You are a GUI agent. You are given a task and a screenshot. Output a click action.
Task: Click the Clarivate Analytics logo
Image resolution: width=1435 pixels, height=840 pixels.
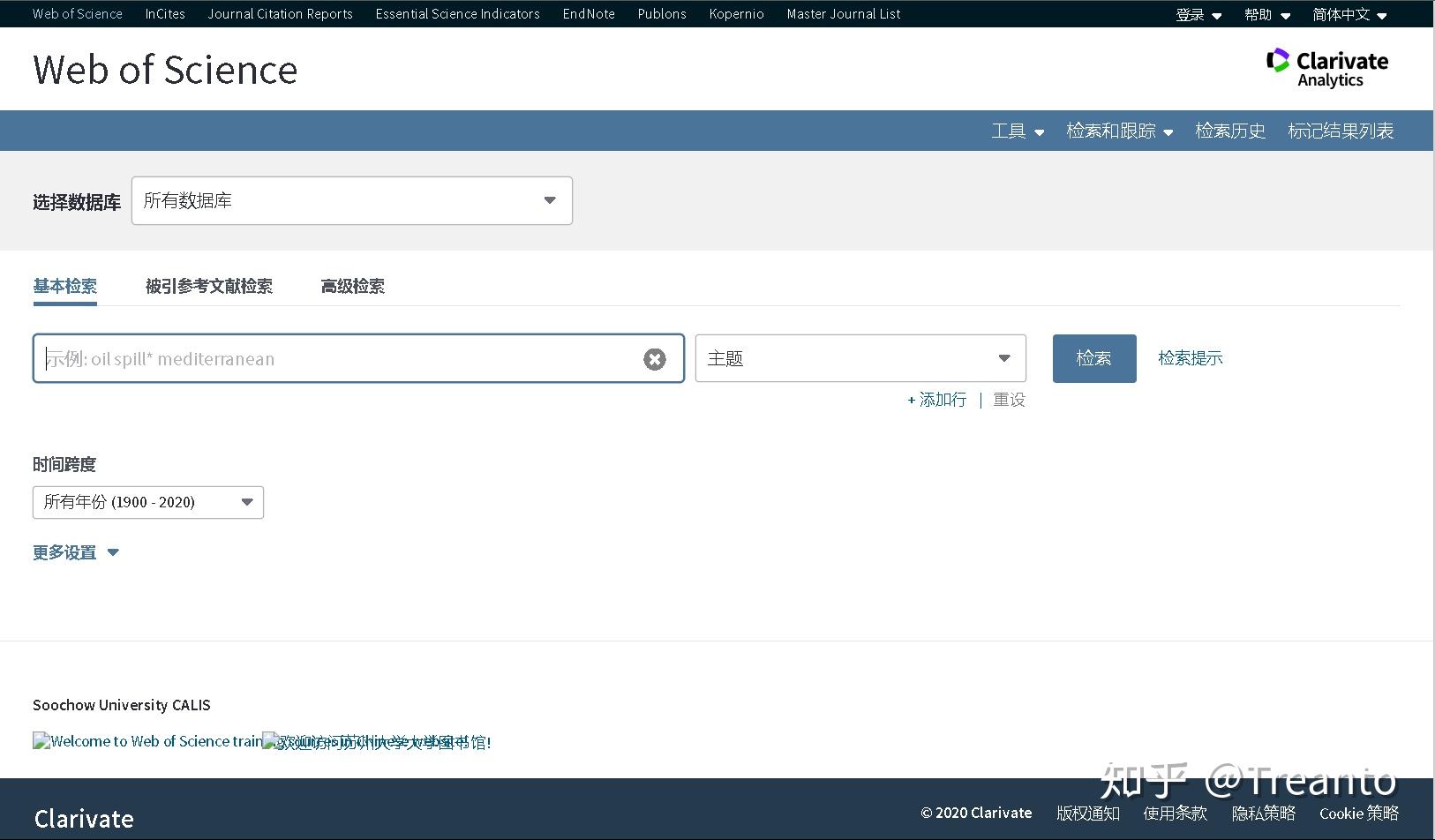point(1327,68)
